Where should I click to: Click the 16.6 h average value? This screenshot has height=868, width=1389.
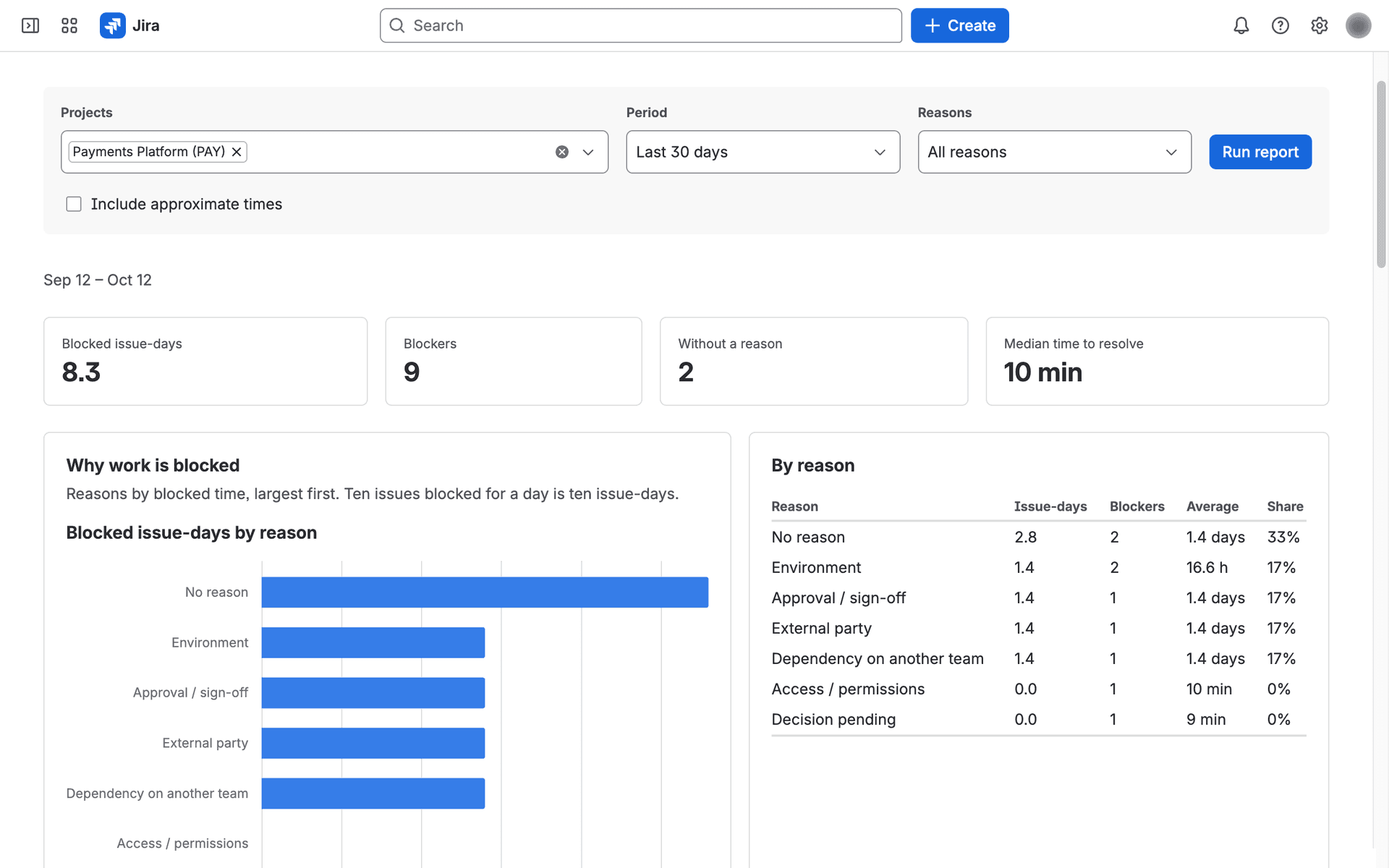click(x=1207, y=568)
